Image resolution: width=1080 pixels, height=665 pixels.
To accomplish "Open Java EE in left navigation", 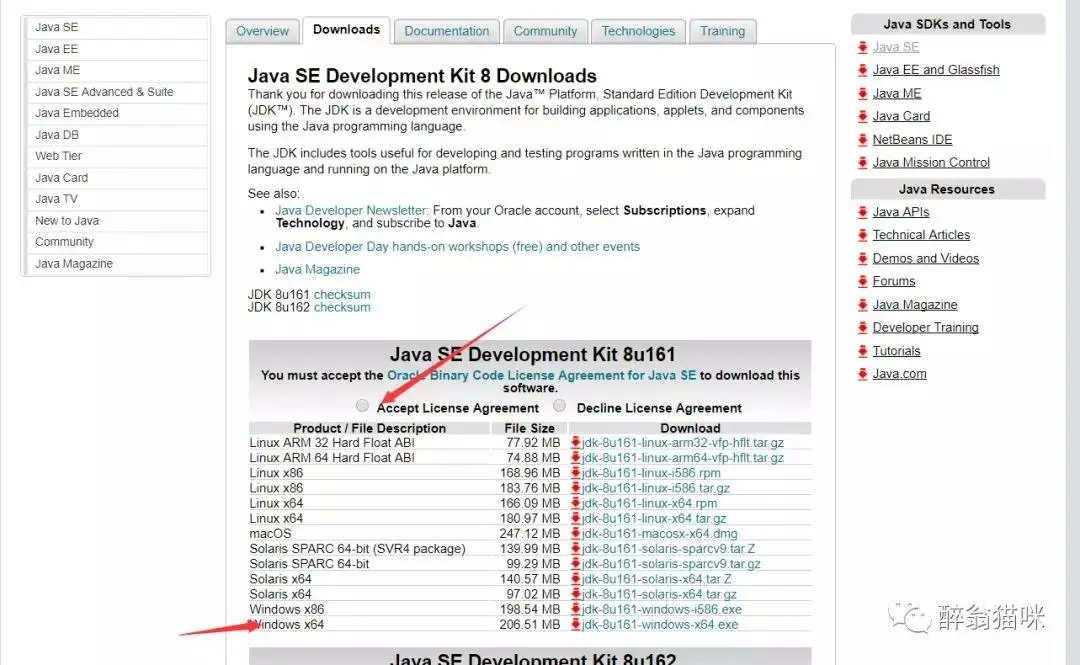I will [x=117, y=49].
